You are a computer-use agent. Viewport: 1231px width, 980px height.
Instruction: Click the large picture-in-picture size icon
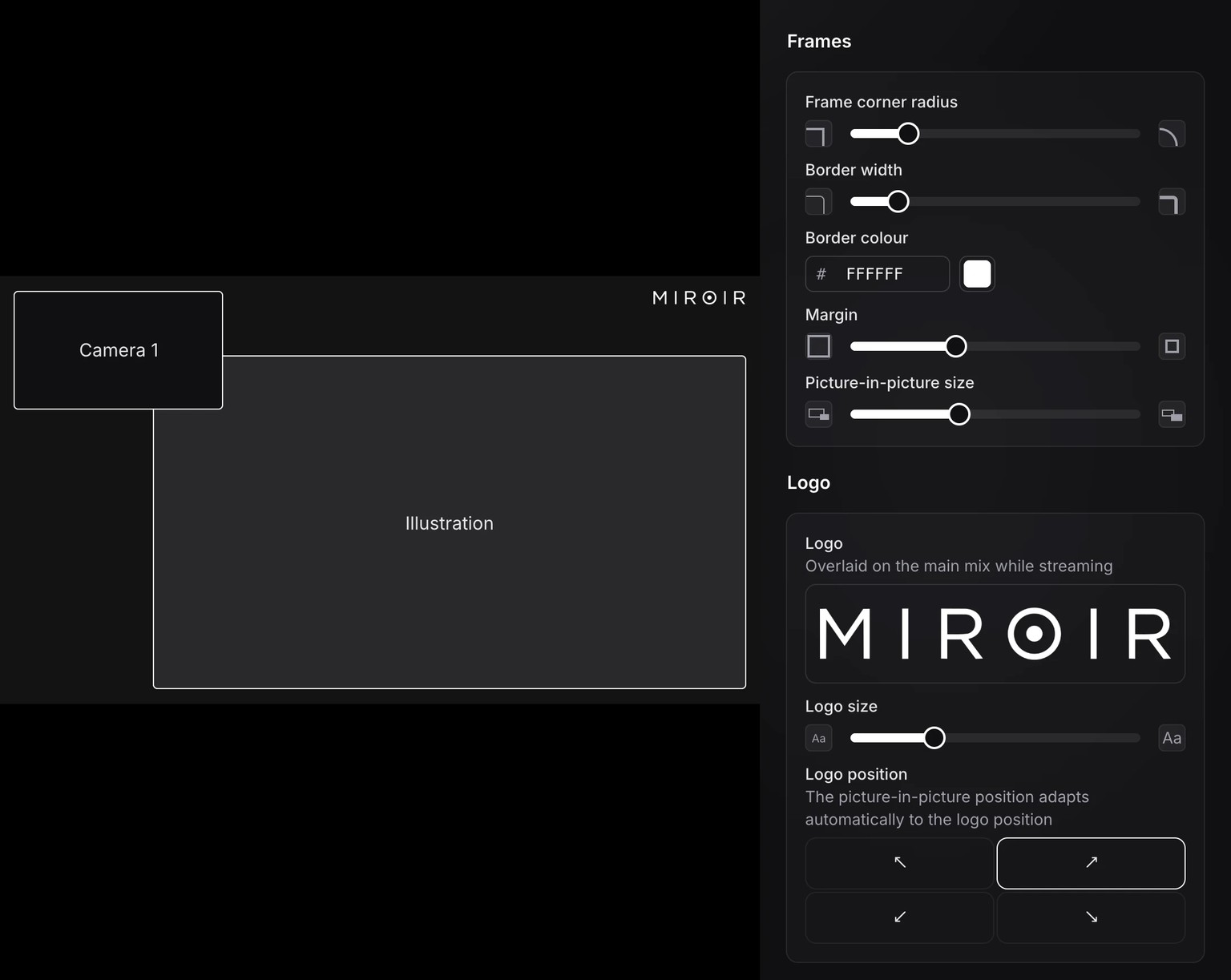pos(1172,414)
